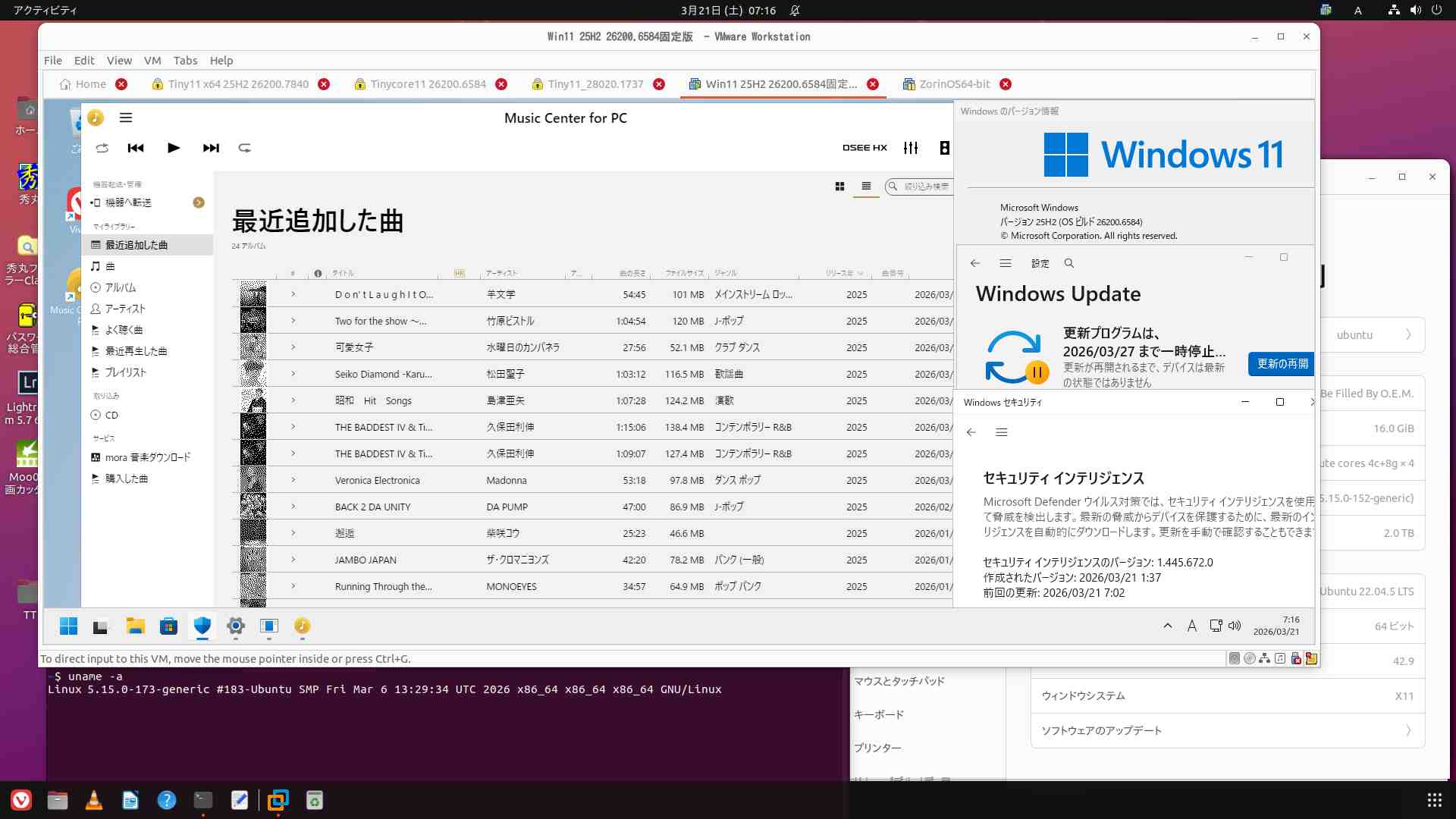Screen dimensions: 1456x819
Task: Switch to list view layout
Action: point(866,187)
